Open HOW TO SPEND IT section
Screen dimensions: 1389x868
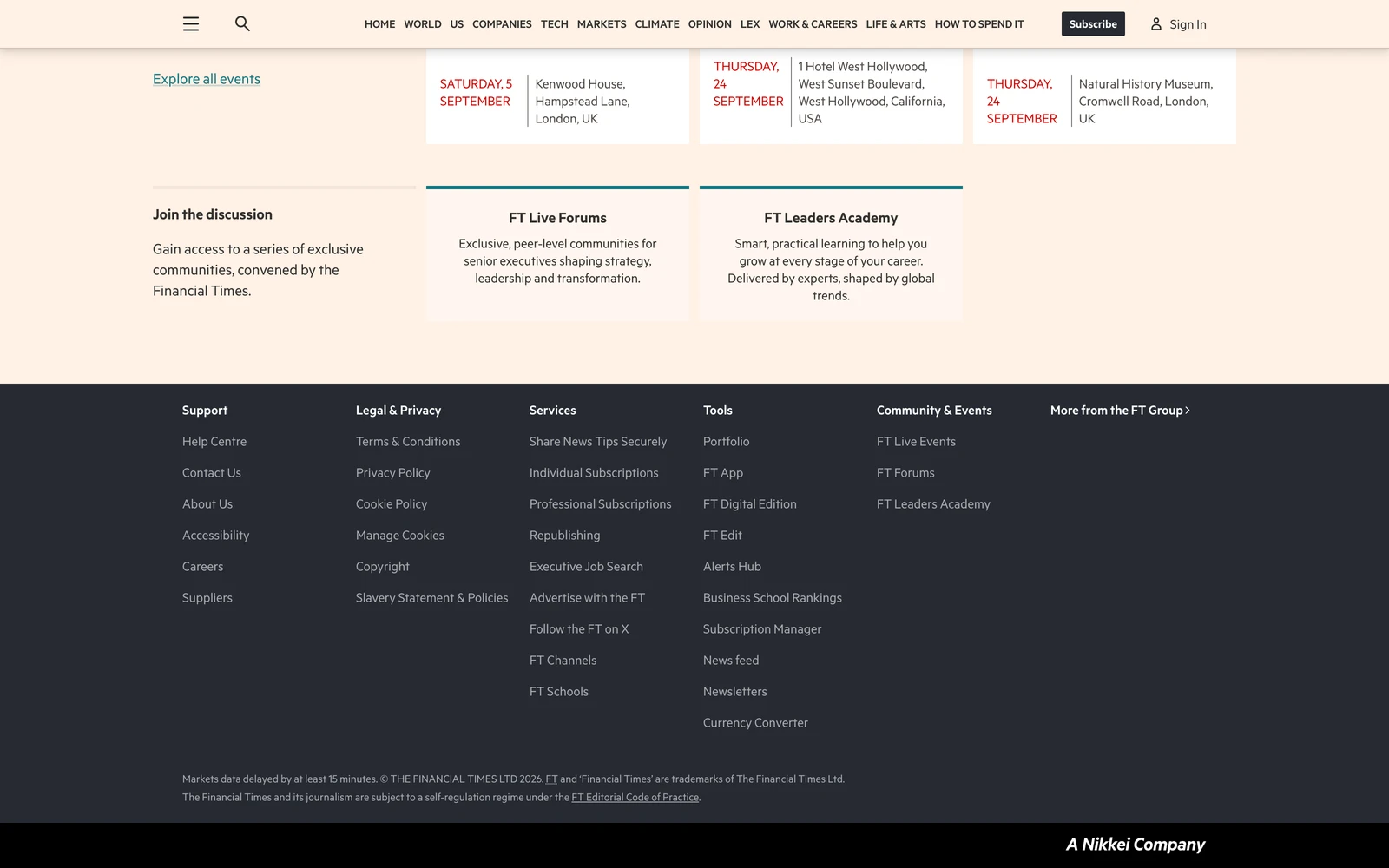point(979,24)
